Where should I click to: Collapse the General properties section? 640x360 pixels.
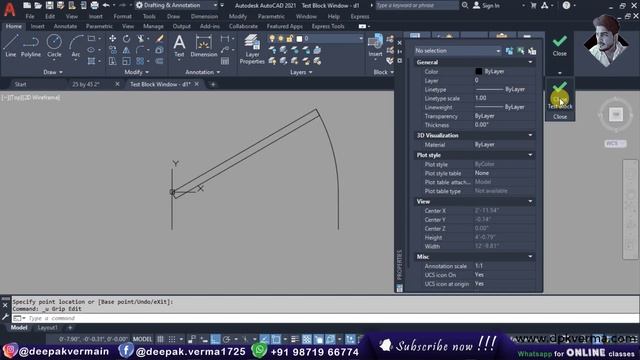click(530, 62)
